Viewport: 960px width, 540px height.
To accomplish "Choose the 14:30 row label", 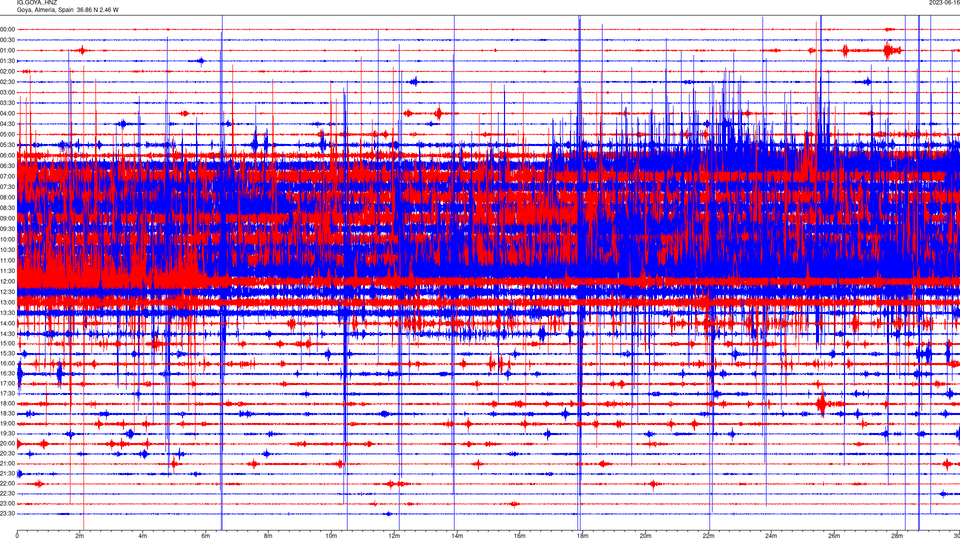I will tap(7, 334).
